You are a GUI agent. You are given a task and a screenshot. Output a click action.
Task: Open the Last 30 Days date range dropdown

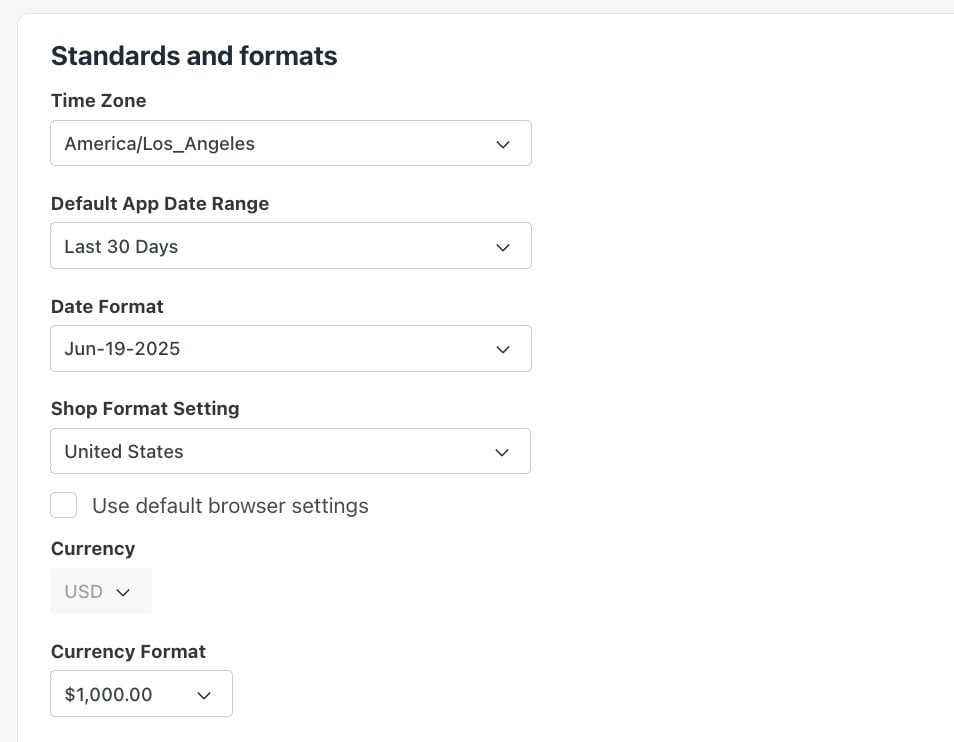[x=291, y=246]
